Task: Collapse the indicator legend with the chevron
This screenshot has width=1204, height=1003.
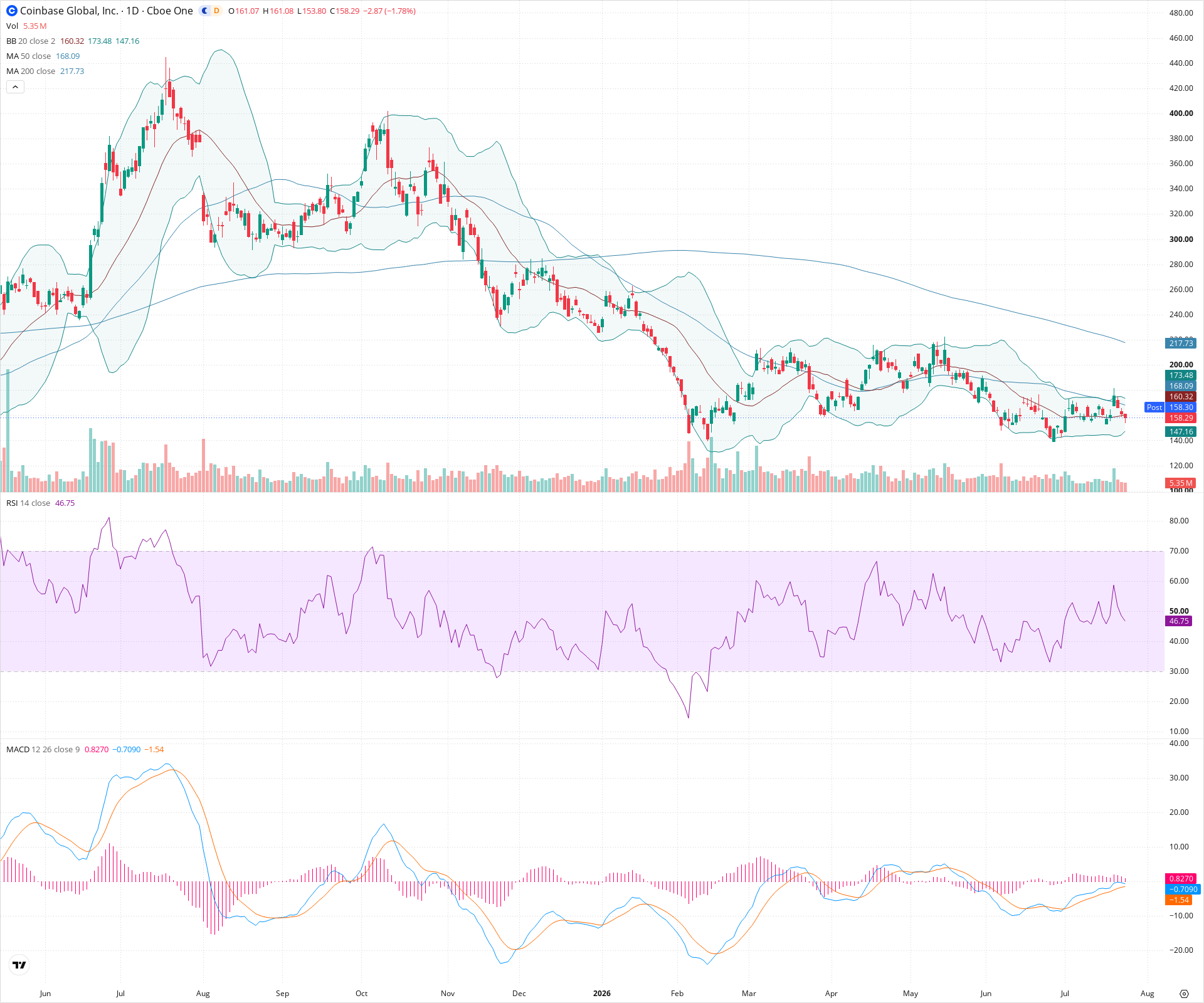Action: 15,87
